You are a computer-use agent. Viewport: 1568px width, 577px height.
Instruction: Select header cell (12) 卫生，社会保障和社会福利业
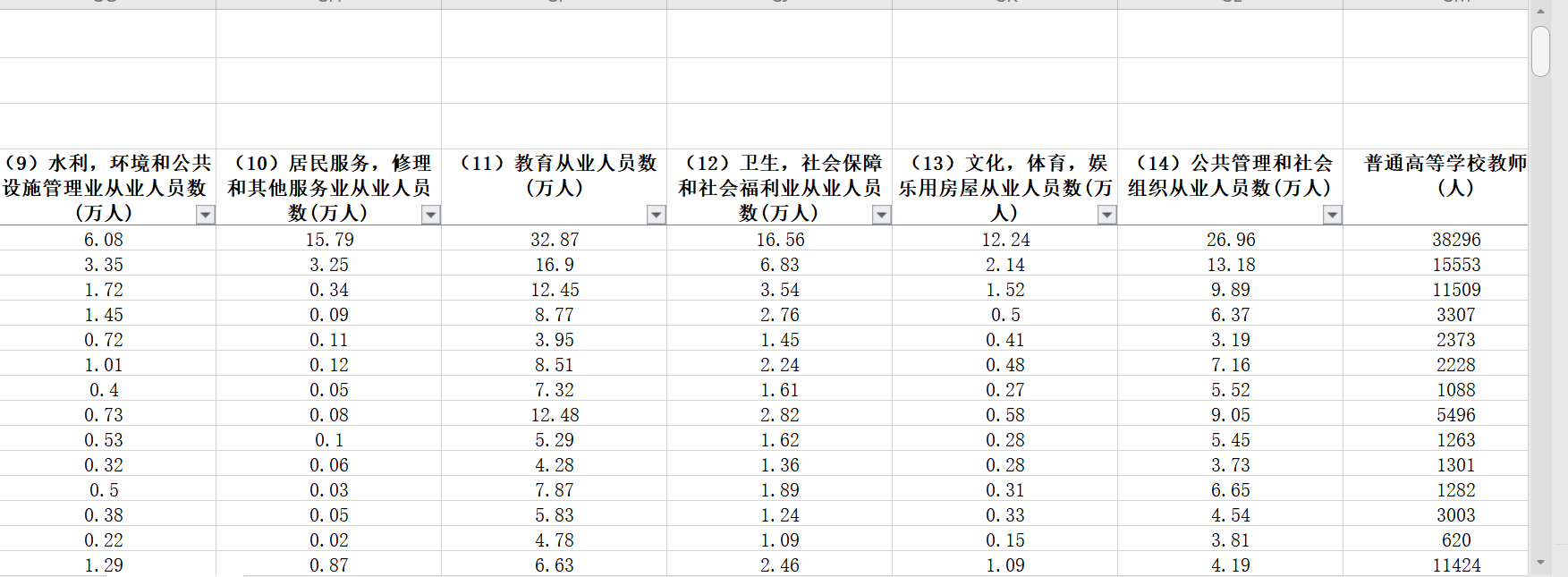coord(780,188)
